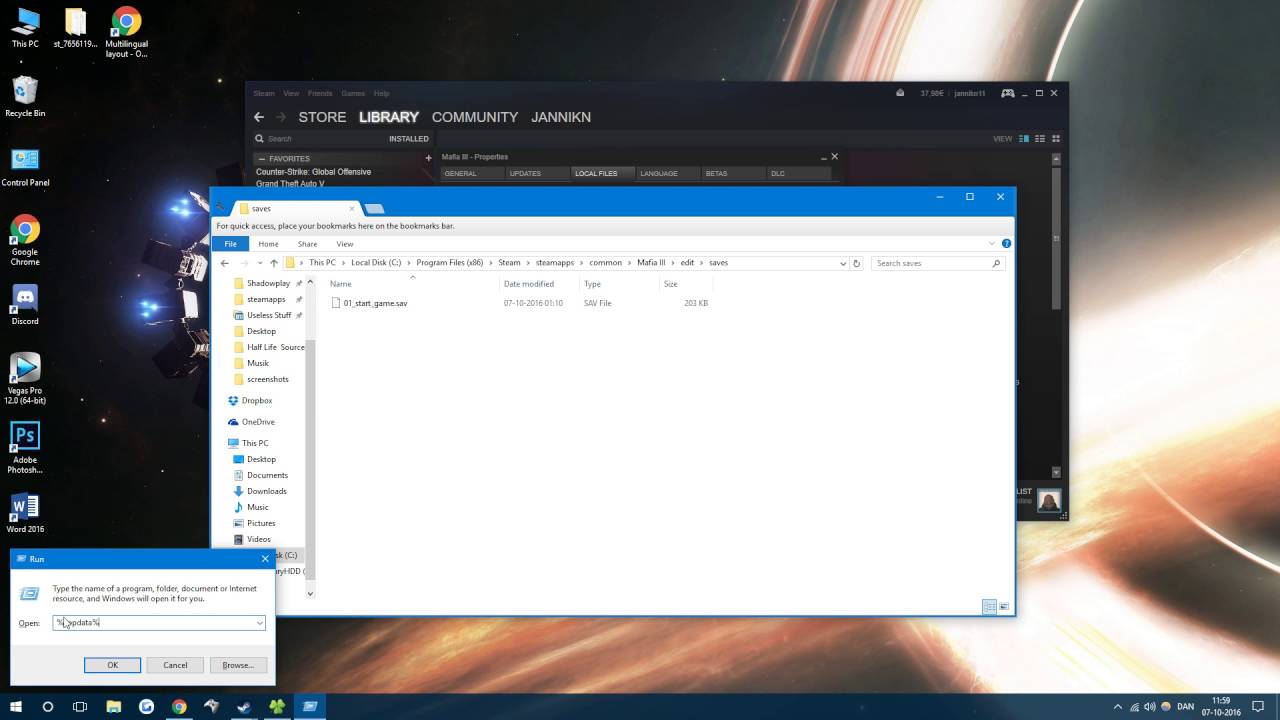The height and width of the screenshot is (720, 1280).
Task: Go to Steam COMMUNITY section
Action: point(475,117)
